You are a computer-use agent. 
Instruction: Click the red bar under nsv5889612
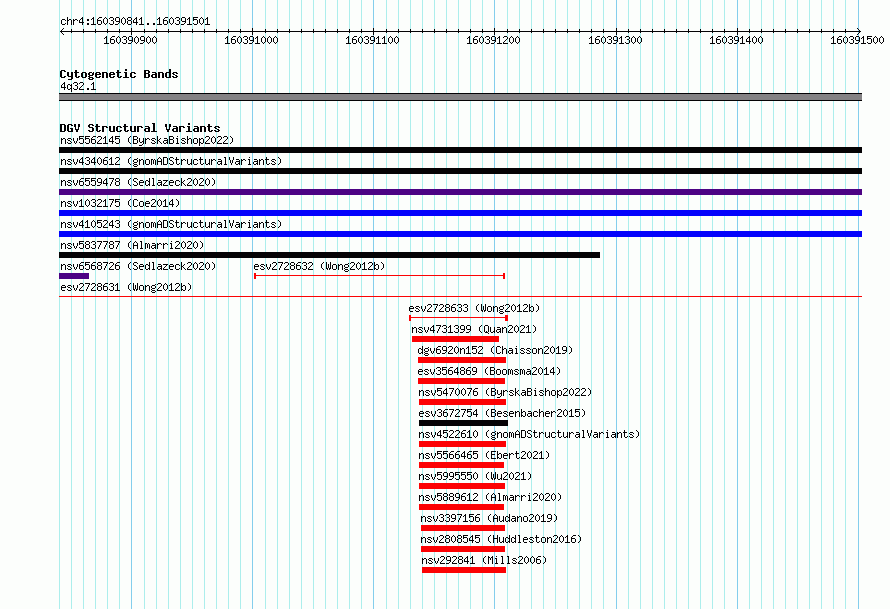click(461, 507)
